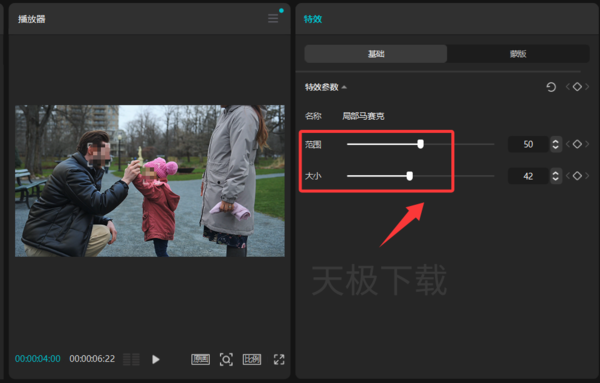The image size is (600, 383).
Task: Click the 范围 value stepper arrows
Action: pyautogui.click(x=556, y=144)
